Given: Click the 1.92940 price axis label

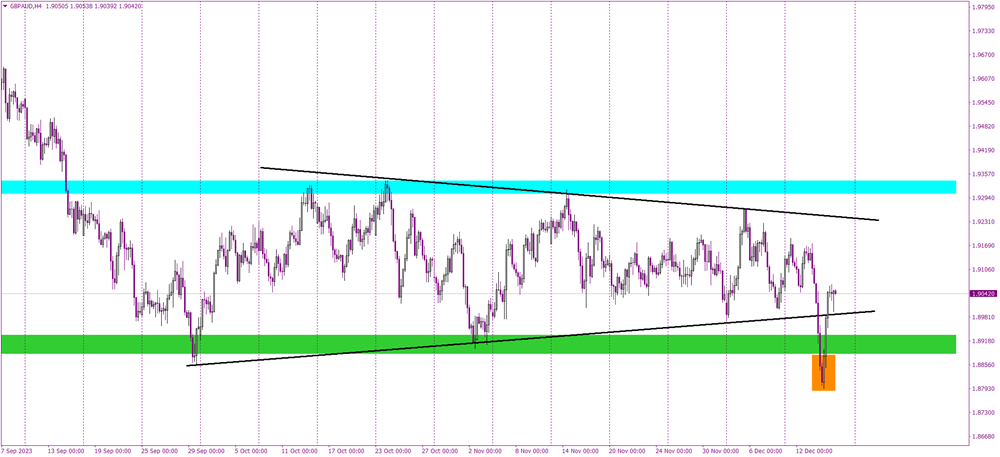Looking at the screenshot, I should (x=984, y=198).
